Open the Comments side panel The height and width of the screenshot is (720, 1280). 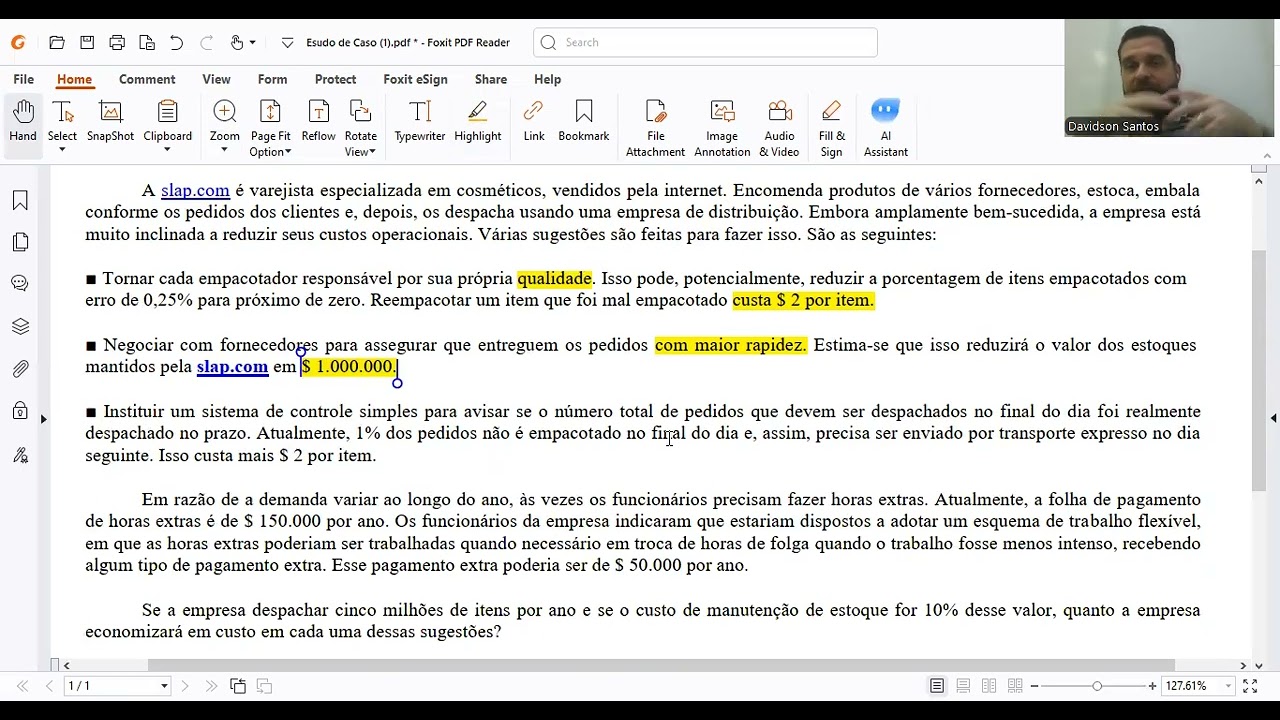tap(20, 284)
